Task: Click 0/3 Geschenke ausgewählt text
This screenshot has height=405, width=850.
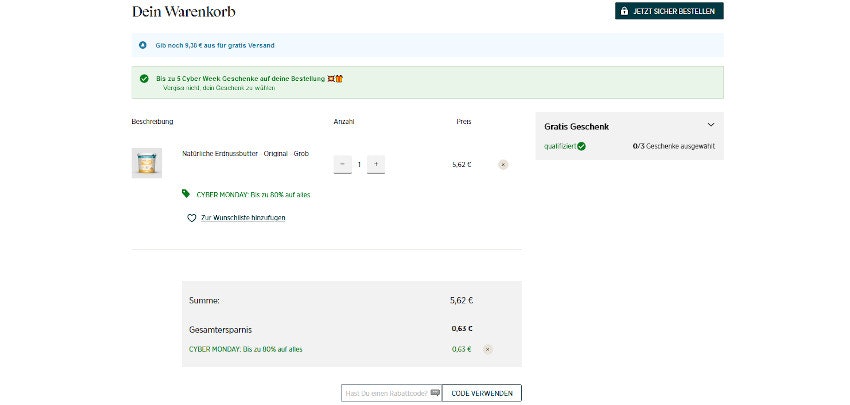Action: [x=674, y=146]
